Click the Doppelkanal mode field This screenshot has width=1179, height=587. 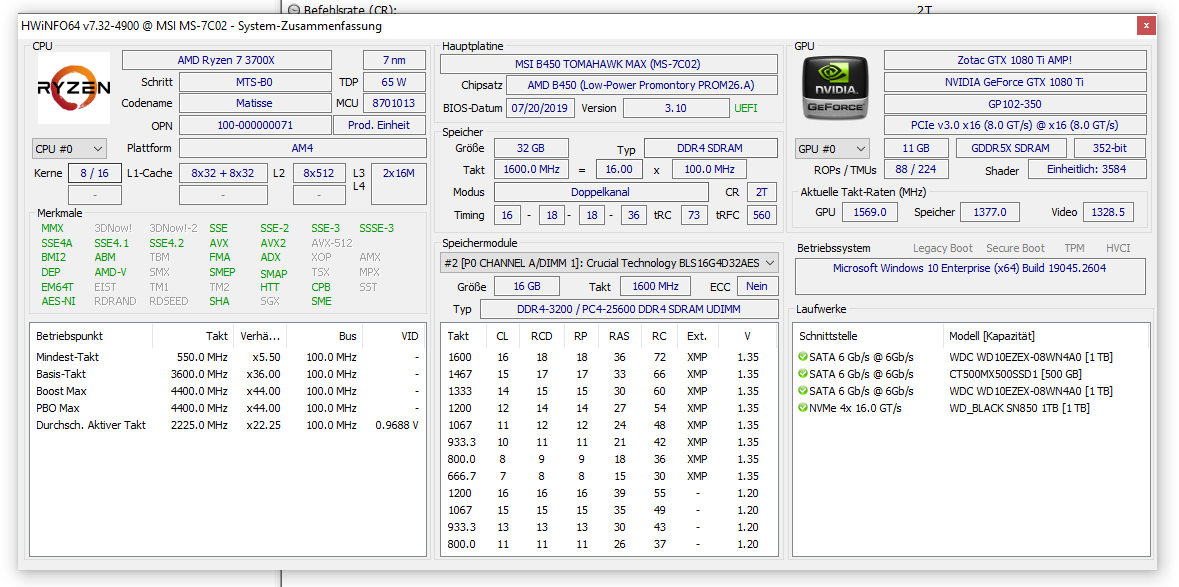tap(601, 192)
